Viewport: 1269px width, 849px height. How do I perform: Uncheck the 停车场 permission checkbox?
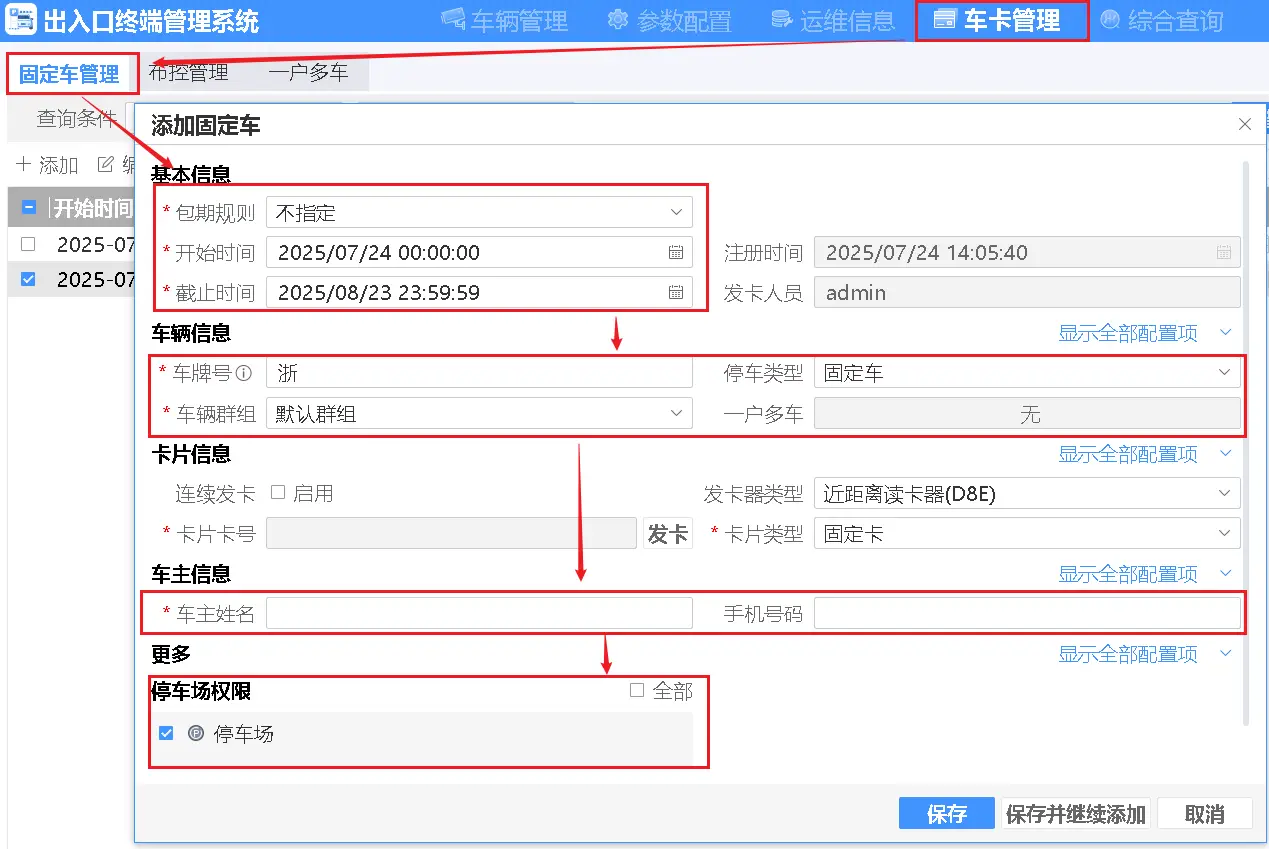click(167, 734)
